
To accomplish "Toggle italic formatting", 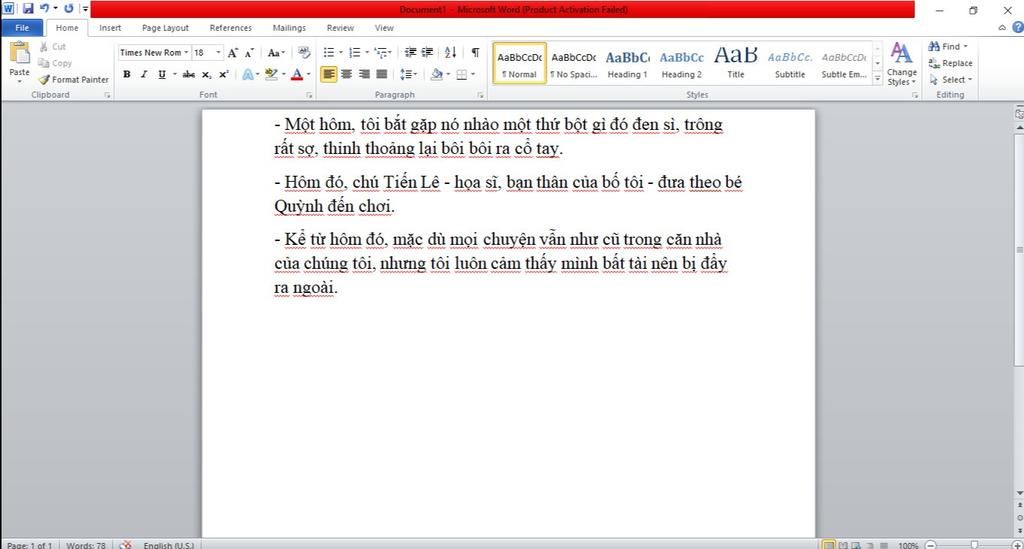I will click(x=144, y=74).
